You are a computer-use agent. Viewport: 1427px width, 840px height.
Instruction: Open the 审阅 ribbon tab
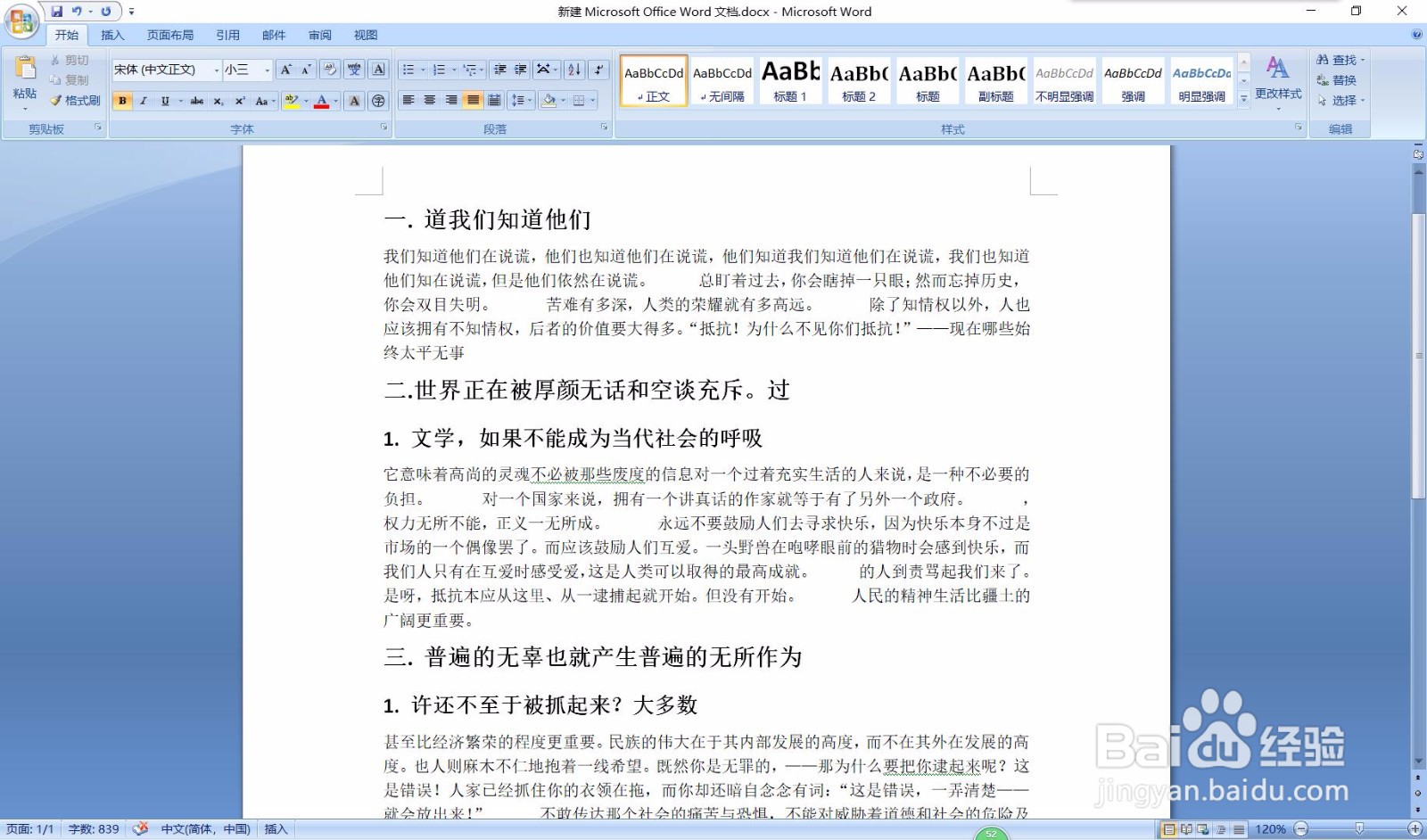coord(318,34)
